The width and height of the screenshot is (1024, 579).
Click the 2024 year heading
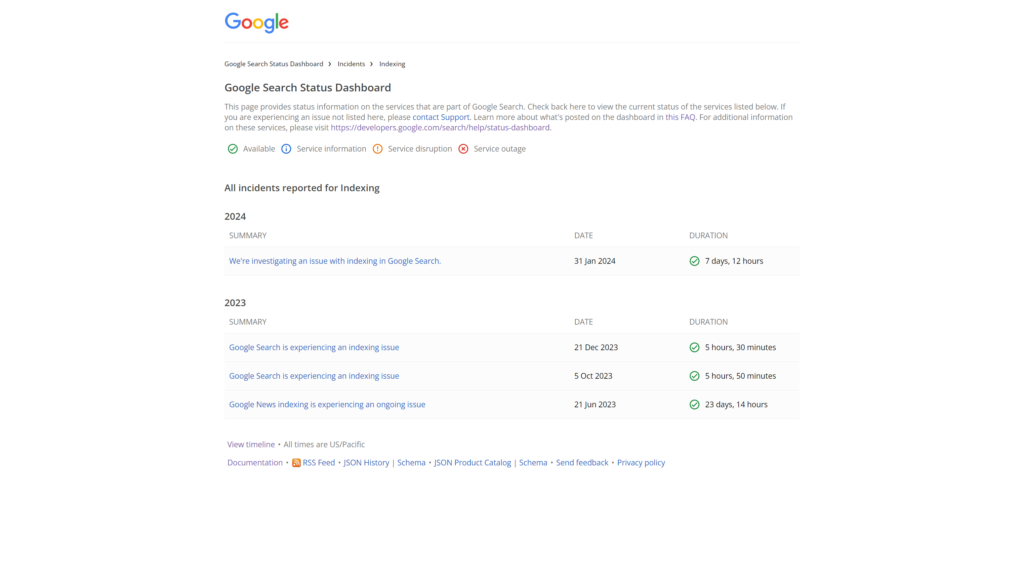tap(235, 217)
